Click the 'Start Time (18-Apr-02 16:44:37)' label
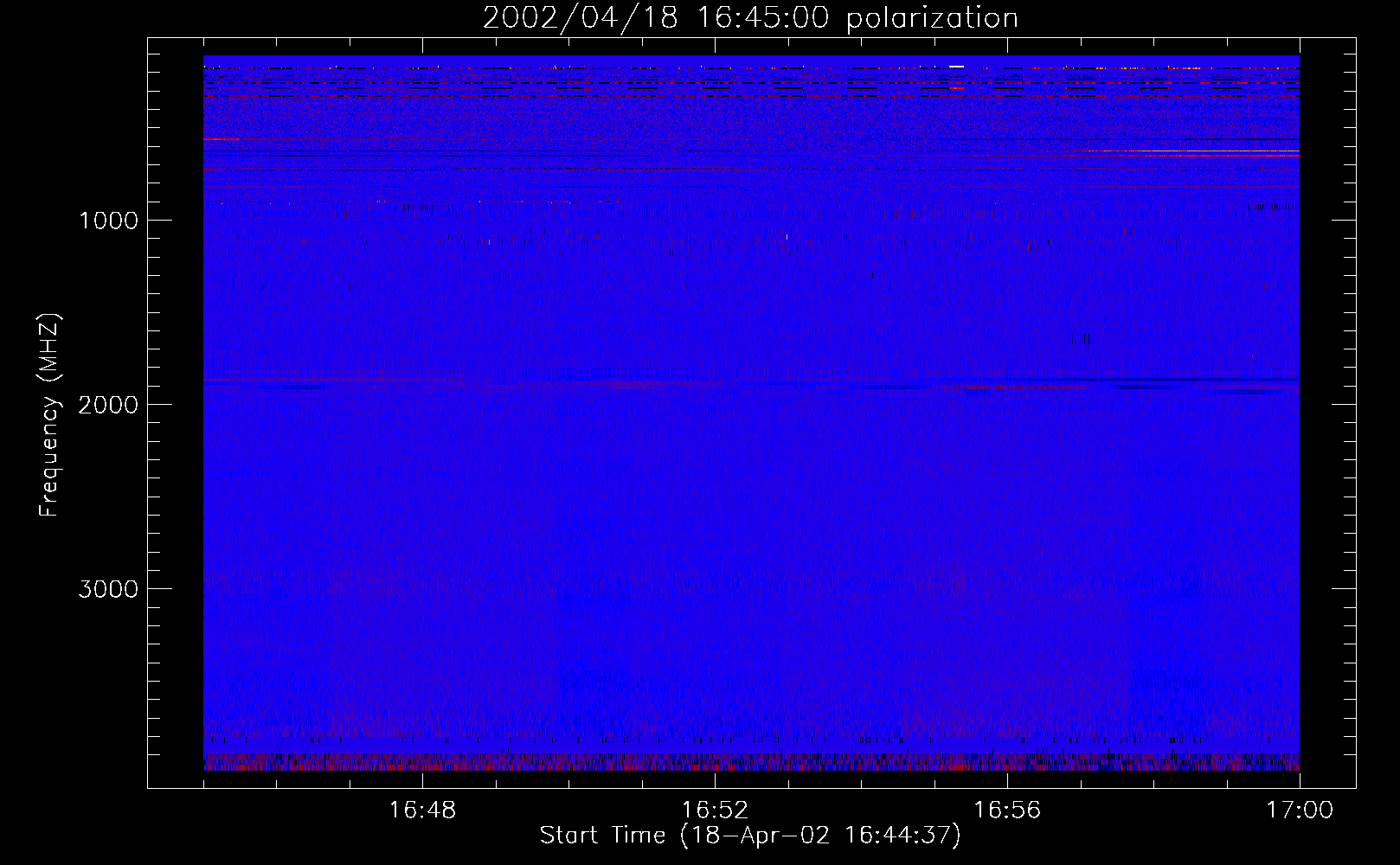1400x865 pixels. point(750,836)
